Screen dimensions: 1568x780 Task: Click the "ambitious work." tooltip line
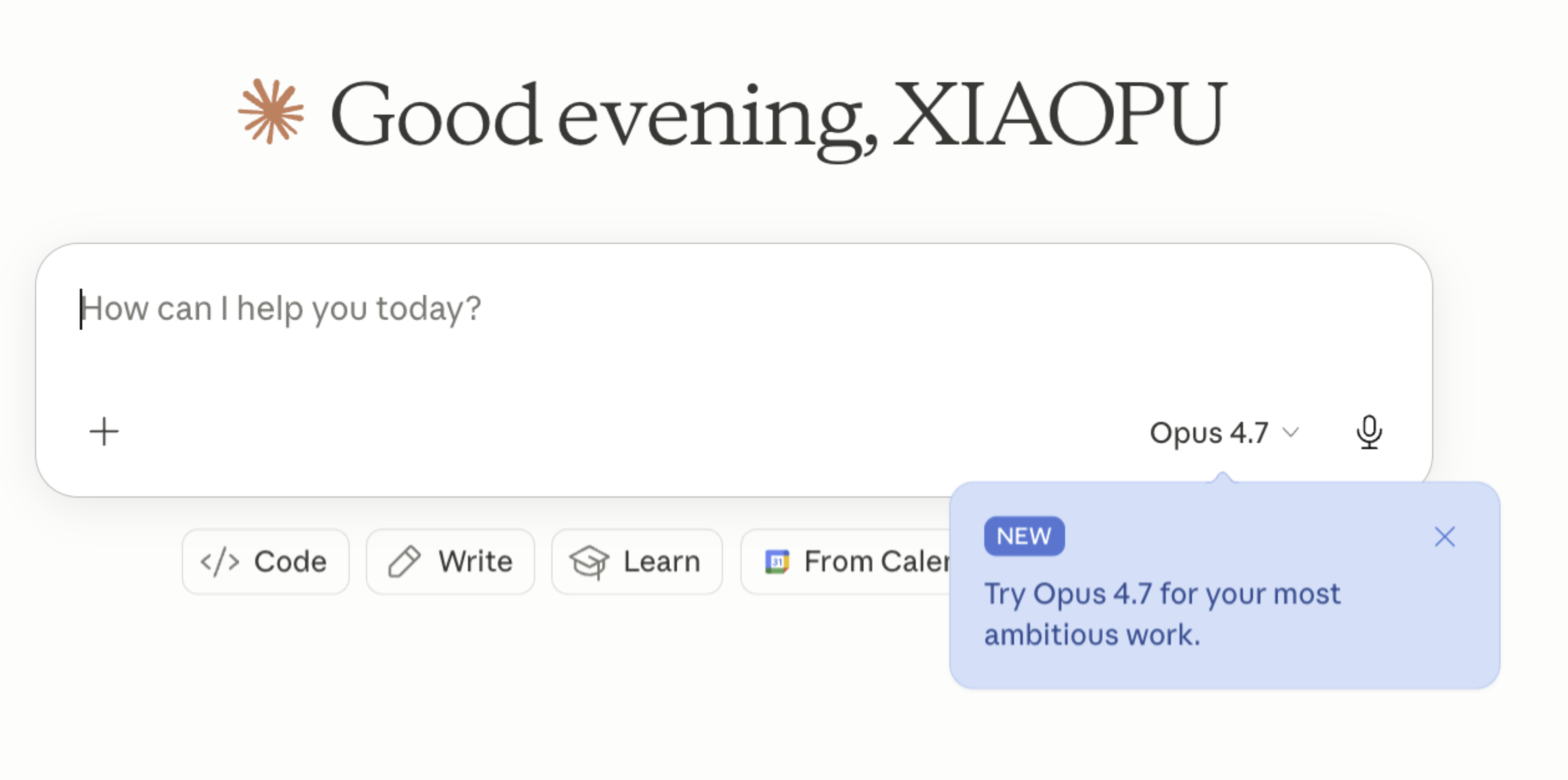(x=1092, y=635)
